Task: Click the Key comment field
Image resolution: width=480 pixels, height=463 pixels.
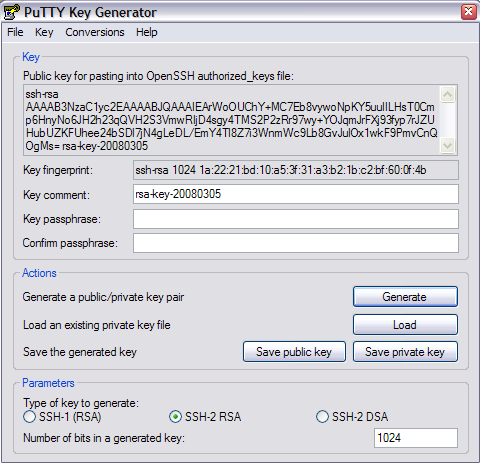Action: click(296, 194)
